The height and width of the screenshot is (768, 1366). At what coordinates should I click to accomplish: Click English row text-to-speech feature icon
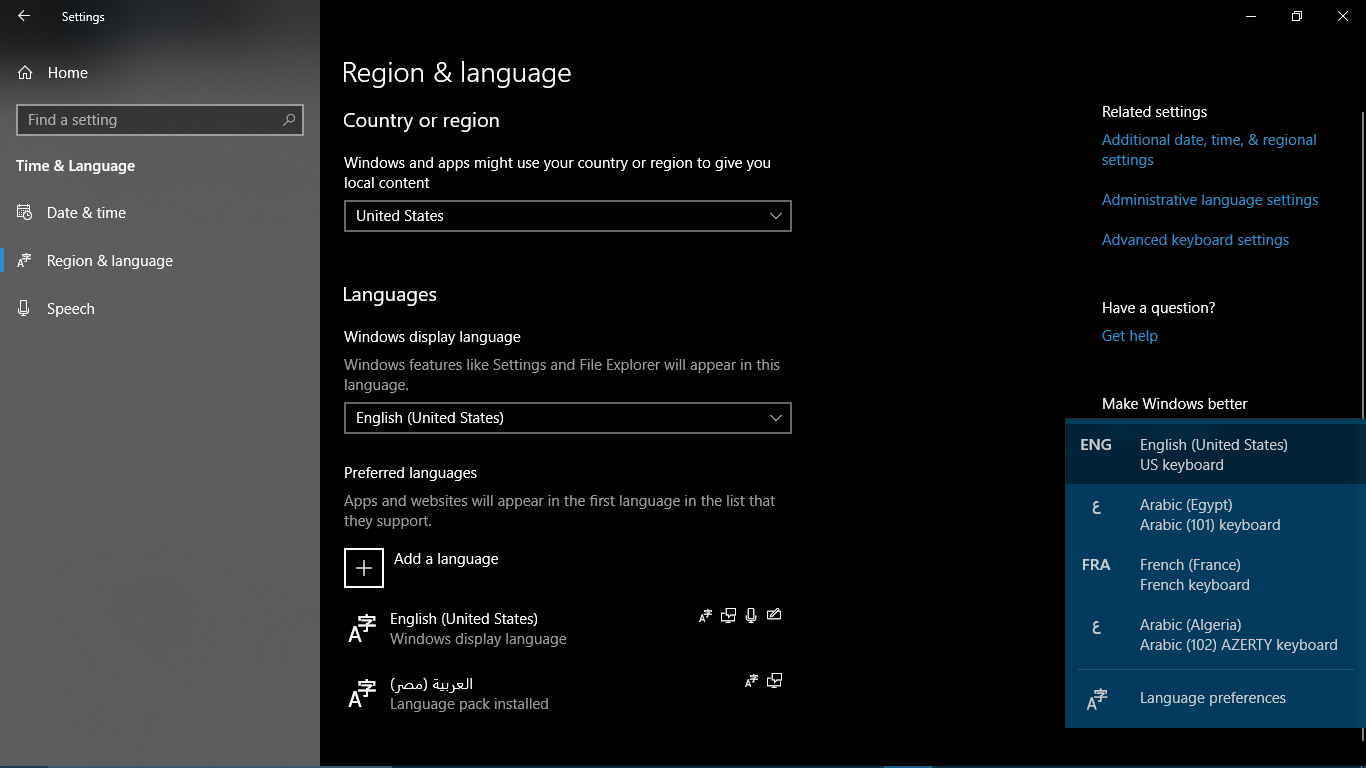click(x=729, y=615)
